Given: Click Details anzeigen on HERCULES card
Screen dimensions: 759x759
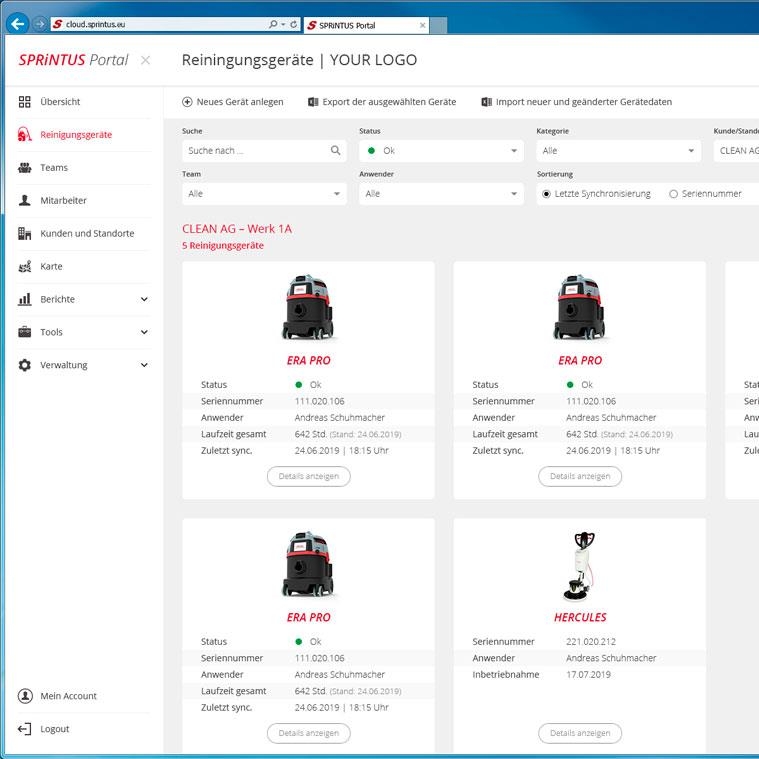Looking at the screenshot, I should [580, 733].
